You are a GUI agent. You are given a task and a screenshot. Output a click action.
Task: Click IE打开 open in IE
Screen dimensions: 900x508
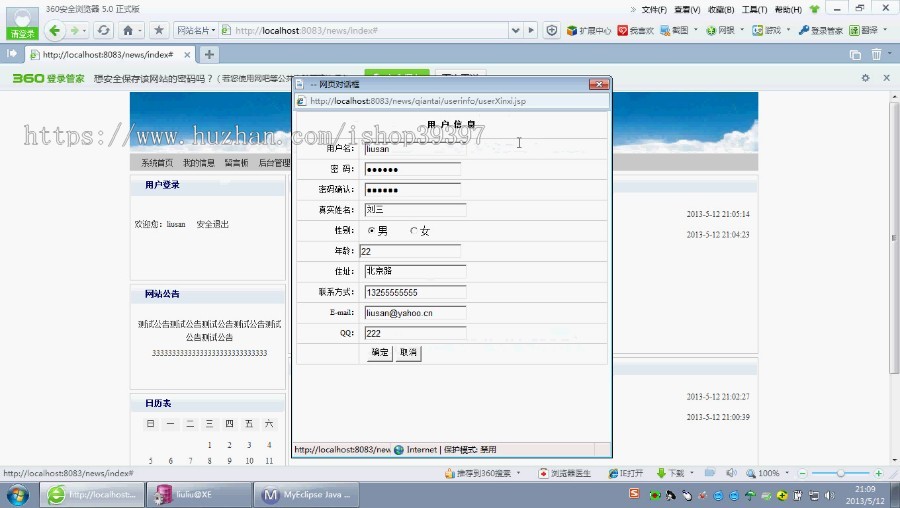626,474
